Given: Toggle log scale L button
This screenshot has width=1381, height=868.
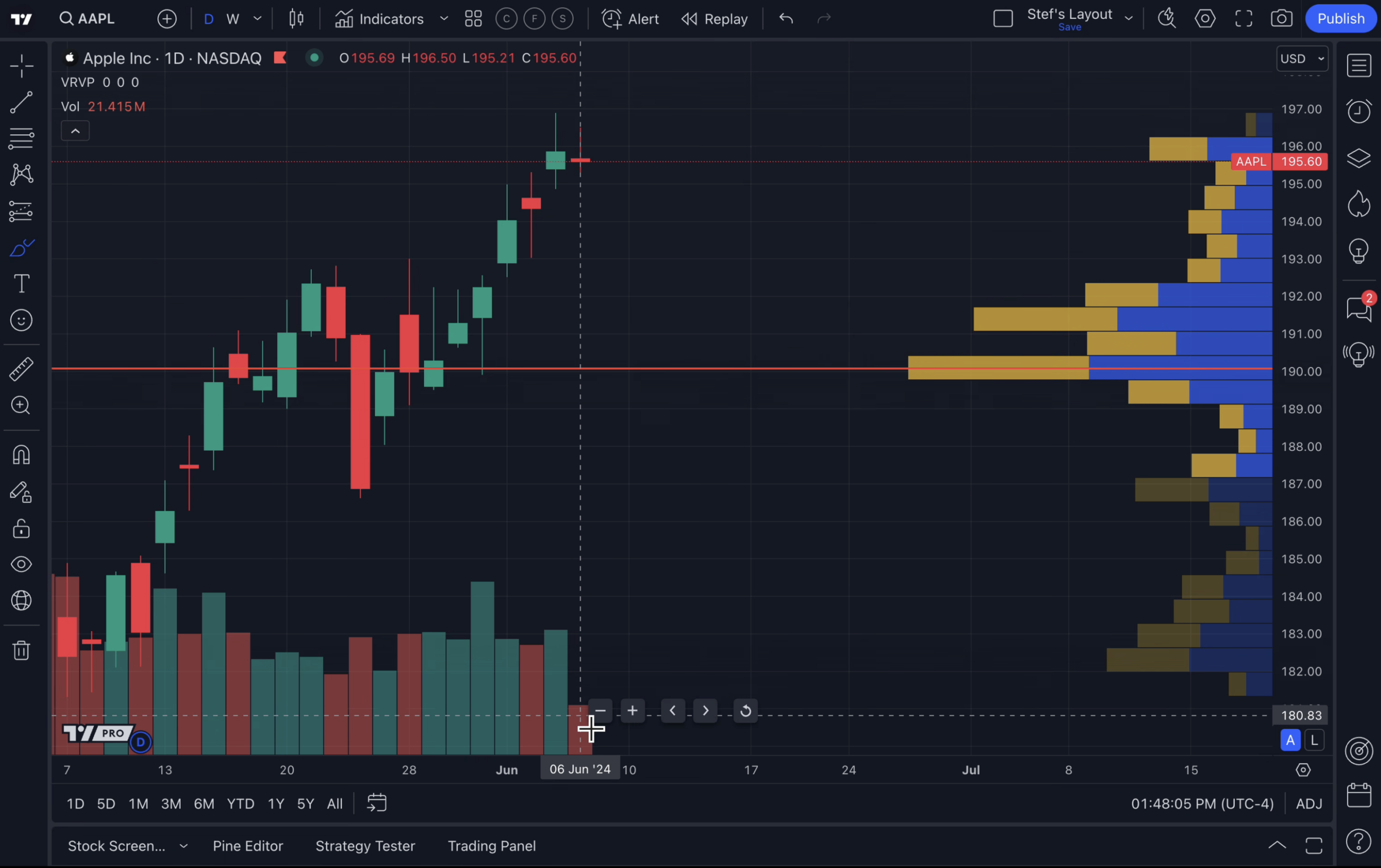Looking at the screenshot, I should click(1314, 740).
